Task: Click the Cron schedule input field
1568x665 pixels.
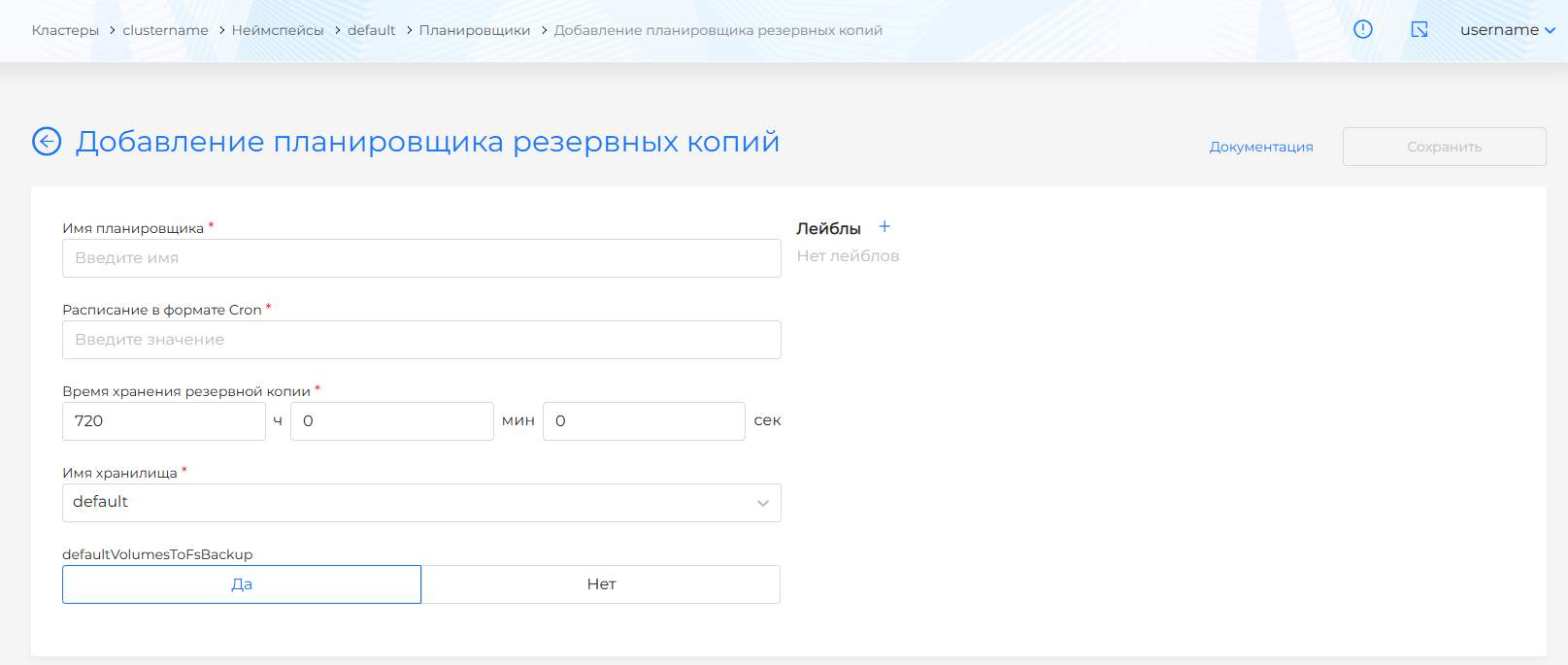Action: pyautogui.click(x=421, y=340)
